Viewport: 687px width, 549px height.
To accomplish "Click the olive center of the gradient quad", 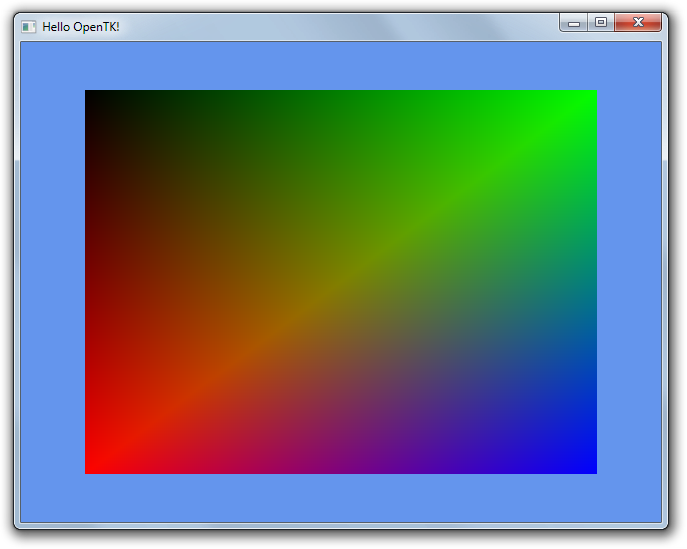I will pos(341,282).
